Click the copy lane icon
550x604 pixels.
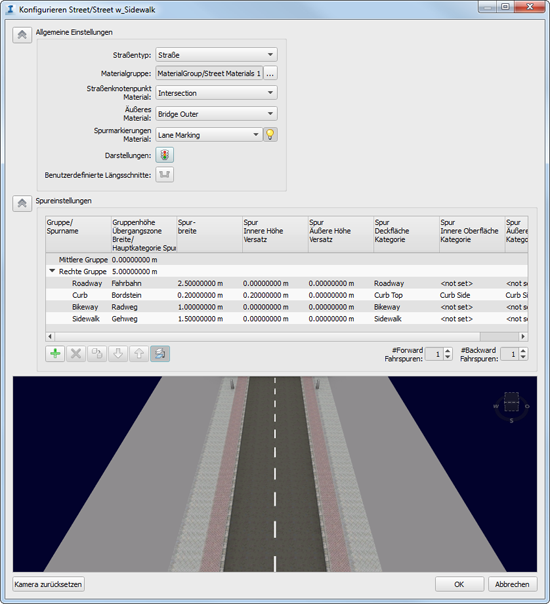[97, 354]
